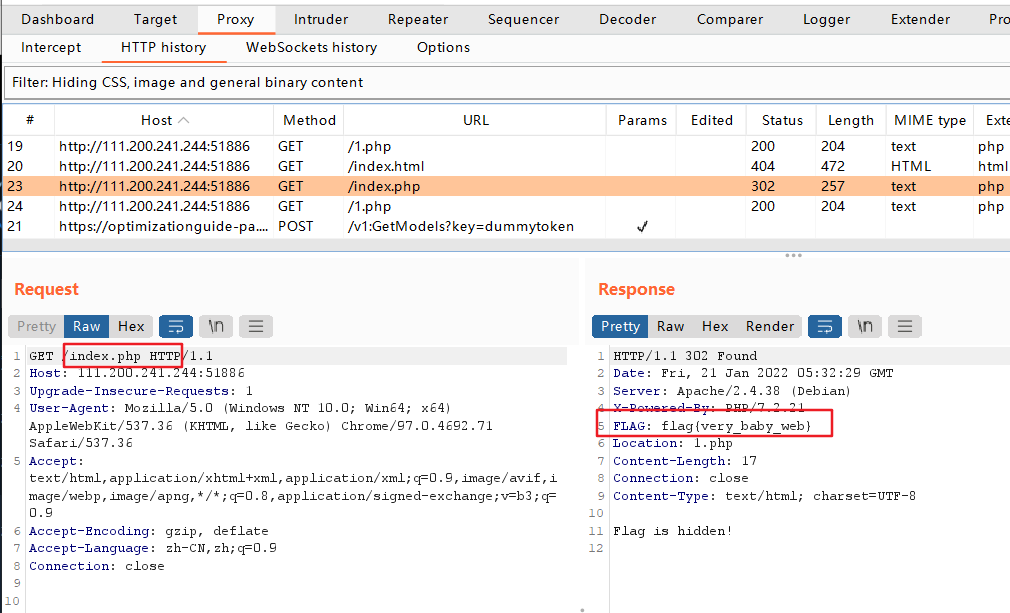Viewport: 1010px width, 613px height.
Task: Click the Params checkmark for GetModels row
Action: pyautogui.click(x=642, y=227)
